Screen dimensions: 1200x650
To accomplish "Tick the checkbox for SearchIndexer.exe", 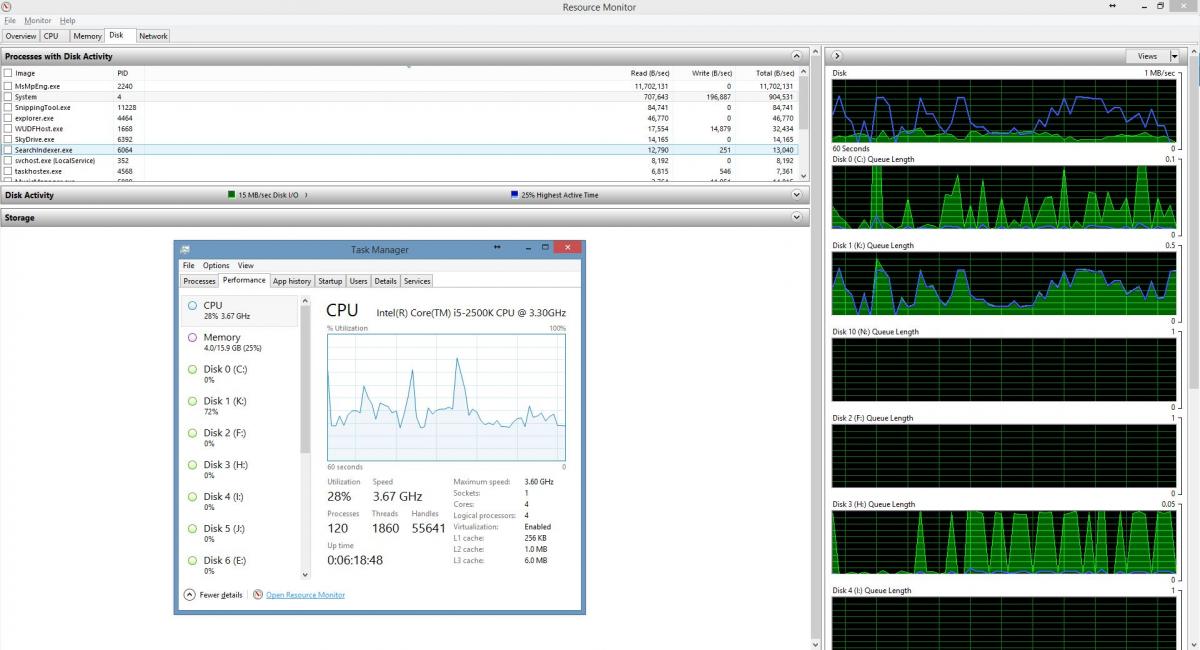I will point(9,150).
